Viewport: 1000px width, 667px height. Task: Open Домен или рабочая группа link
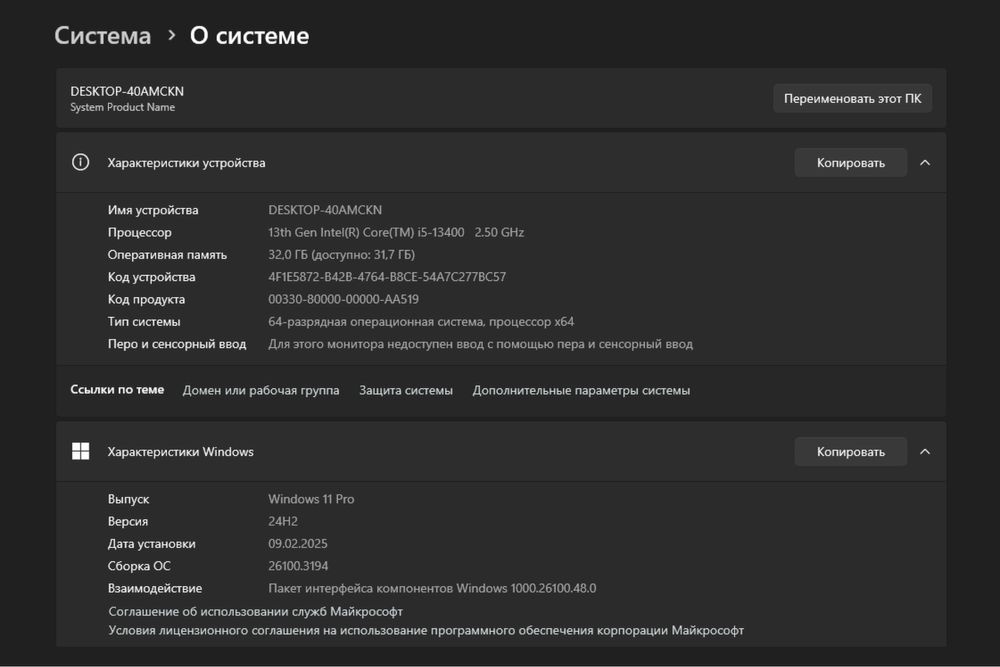[x=261, y=390]
